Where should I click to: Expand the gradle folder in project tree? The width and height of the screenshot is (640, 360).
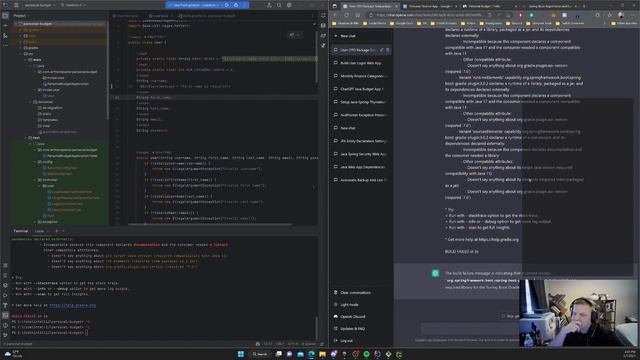pyautogui.click(x=20, y=48)
